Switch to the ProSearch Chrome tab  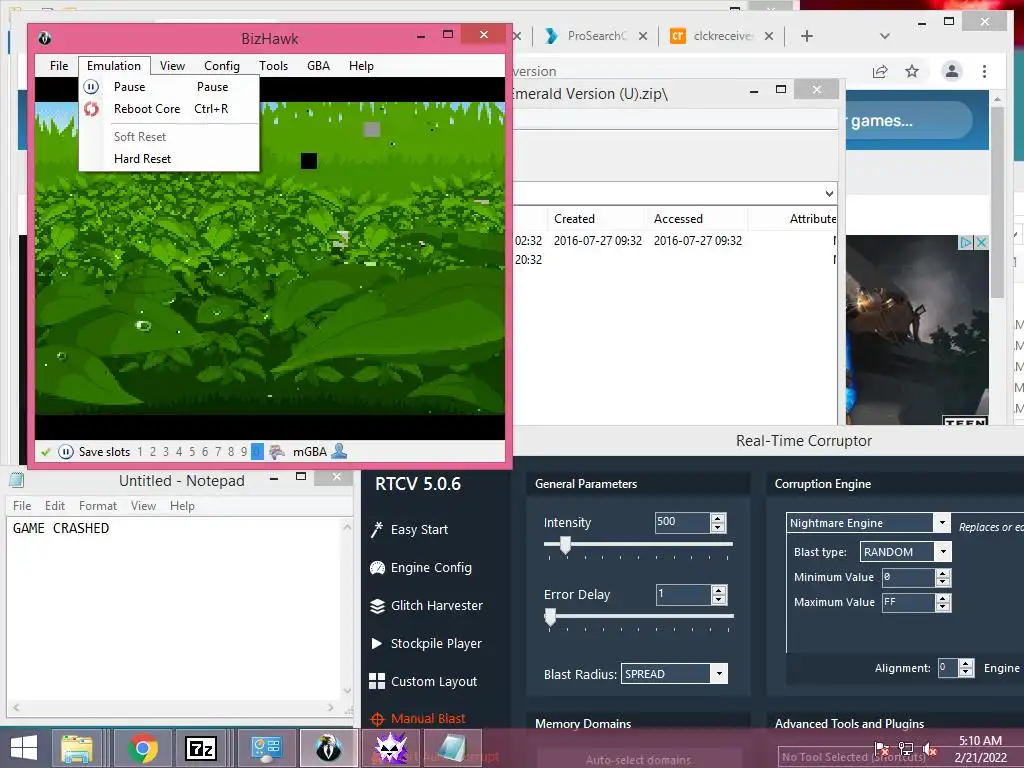click(x=596, y=36)
